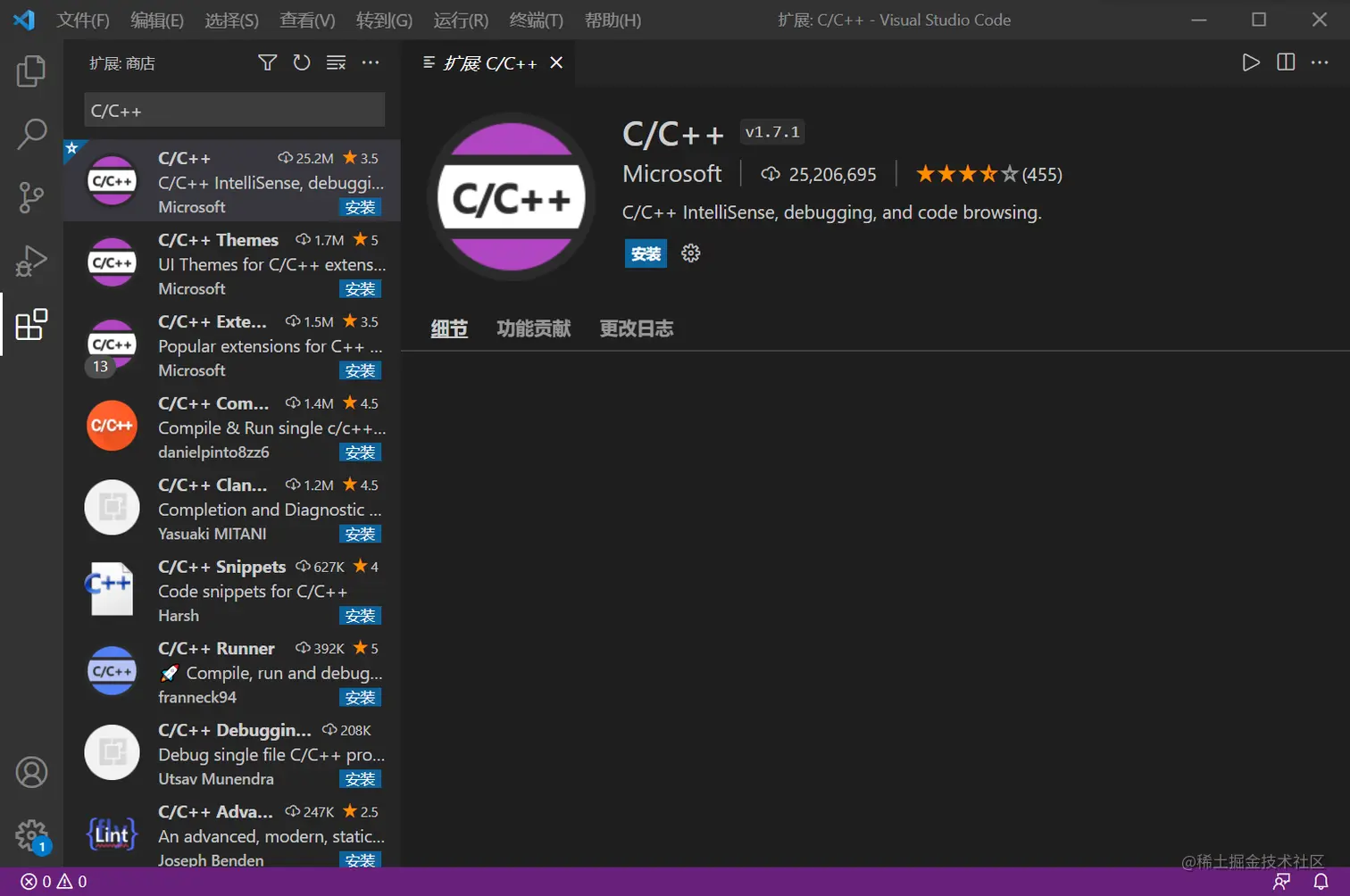This screenshot has width=1350, height=896.
Task: Switch to the 更改日志 tab
Action: pyautogui.click(x=636, y=328)
